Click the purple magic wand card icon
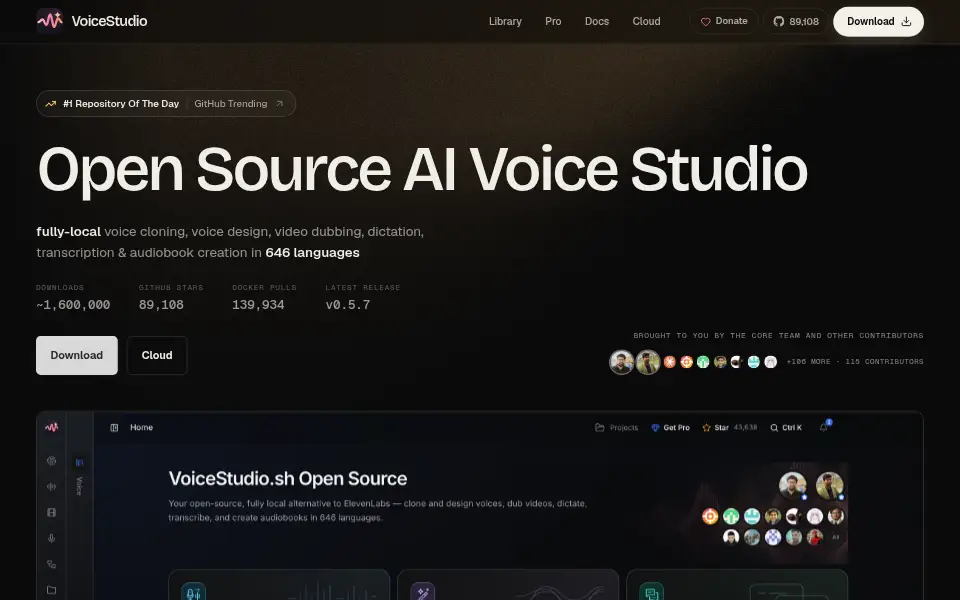960x600 pixels. [422, 592]
